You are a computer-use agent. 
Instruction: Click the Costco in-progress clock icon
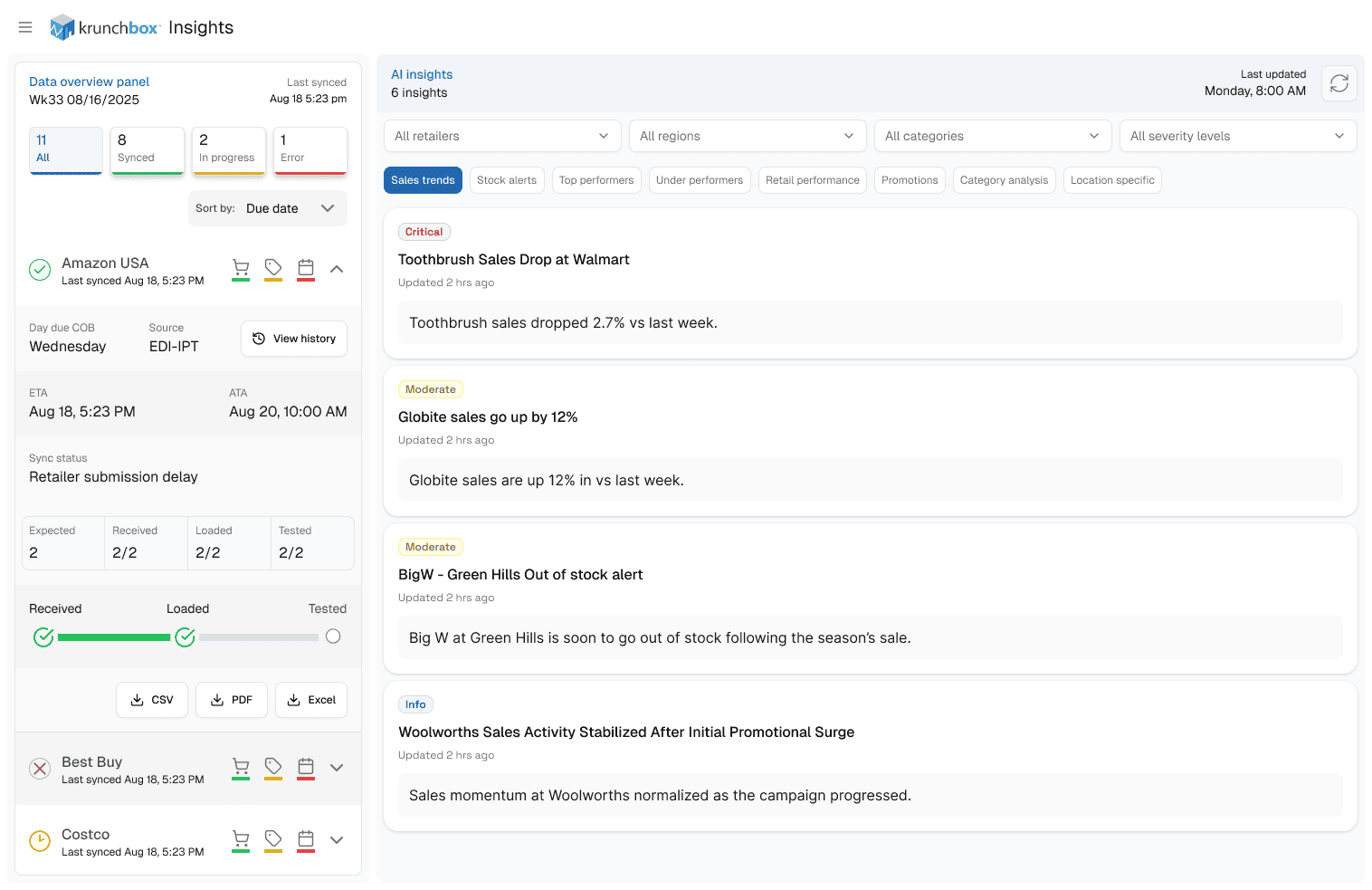click(40, 841)
